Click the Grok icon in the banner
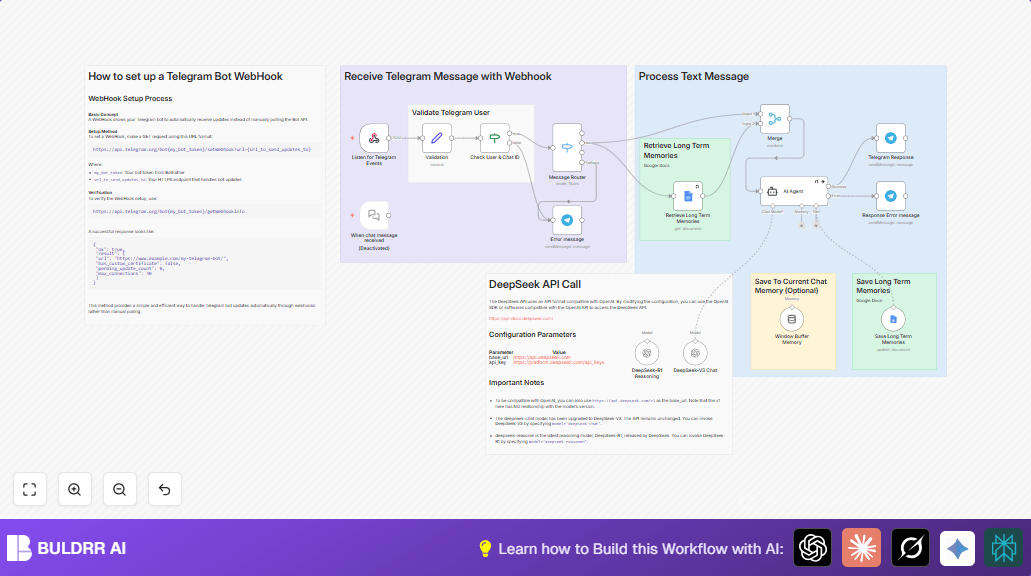The width and height of the screenshot is (1031, 576). 910,548
